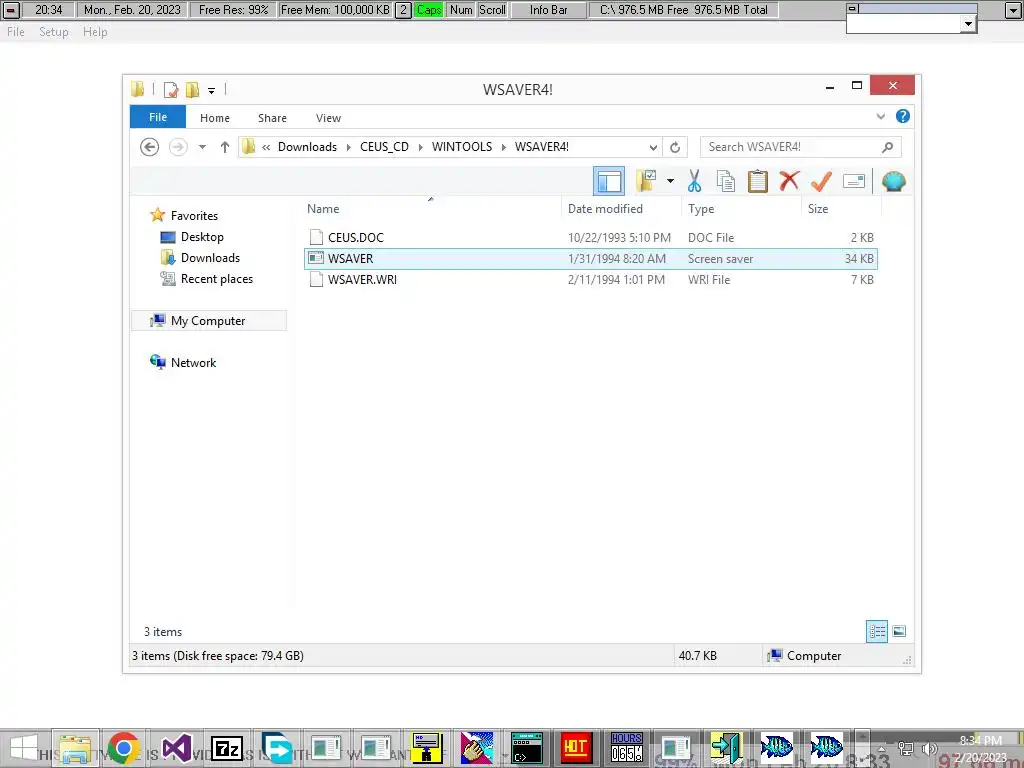Open Classic Shell settings shell icon
The image size is (1024, 768).
click(893, 181)
